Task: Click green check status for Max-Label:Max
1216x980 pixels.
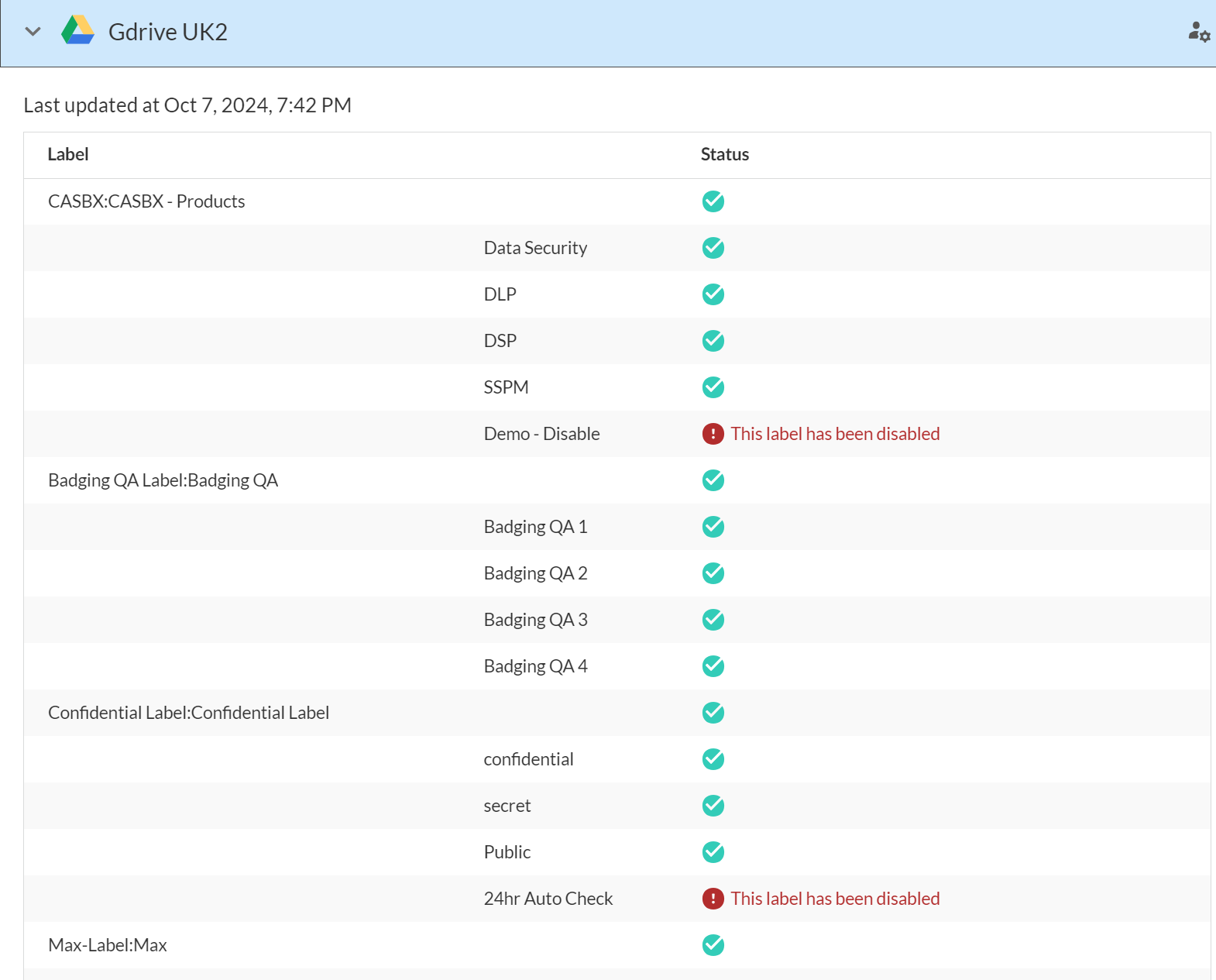Action: [x=713, y=945]
